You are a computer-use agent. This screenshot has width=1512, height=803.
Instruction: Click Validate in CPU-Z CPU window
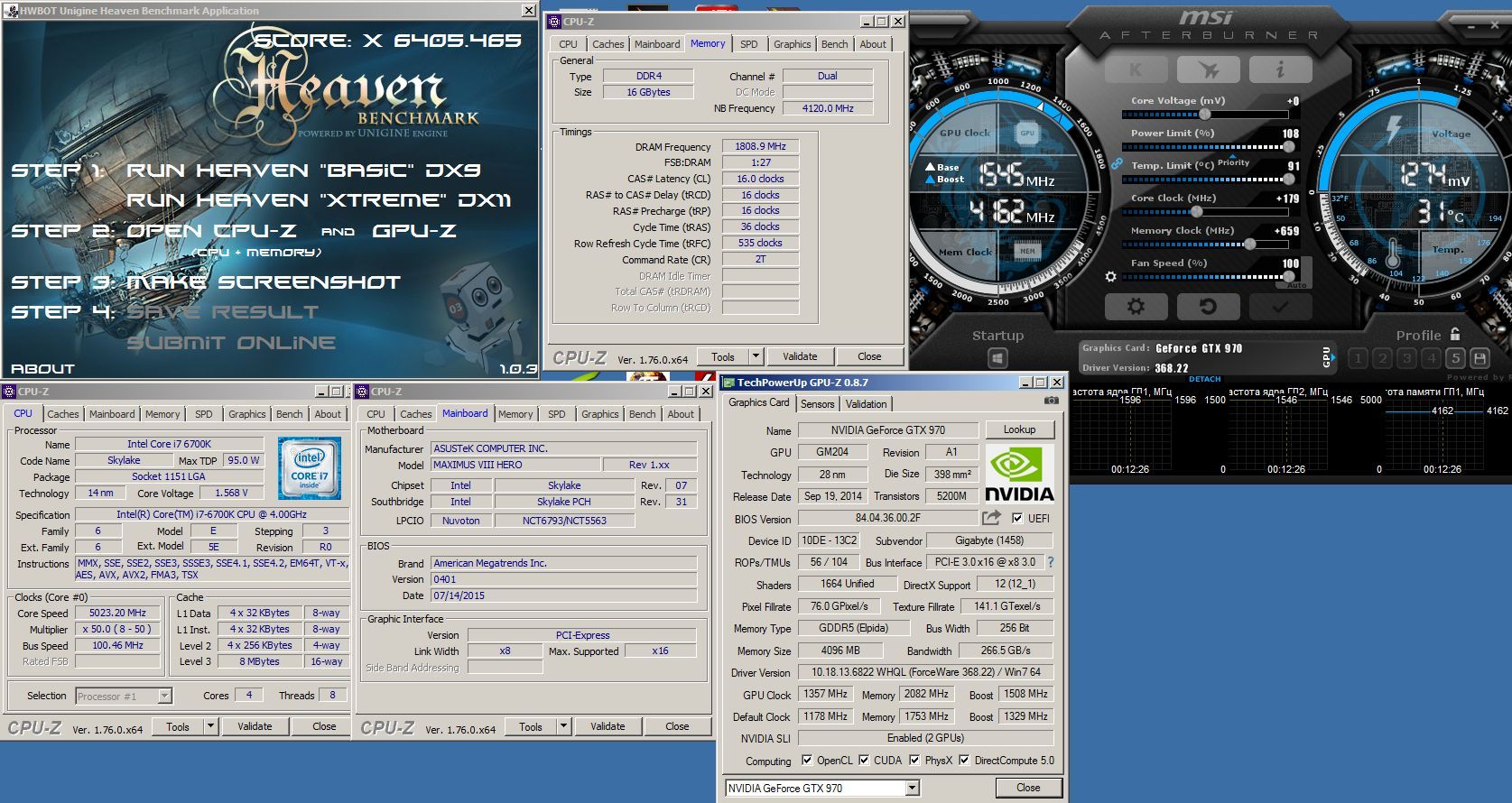[255, 725]
